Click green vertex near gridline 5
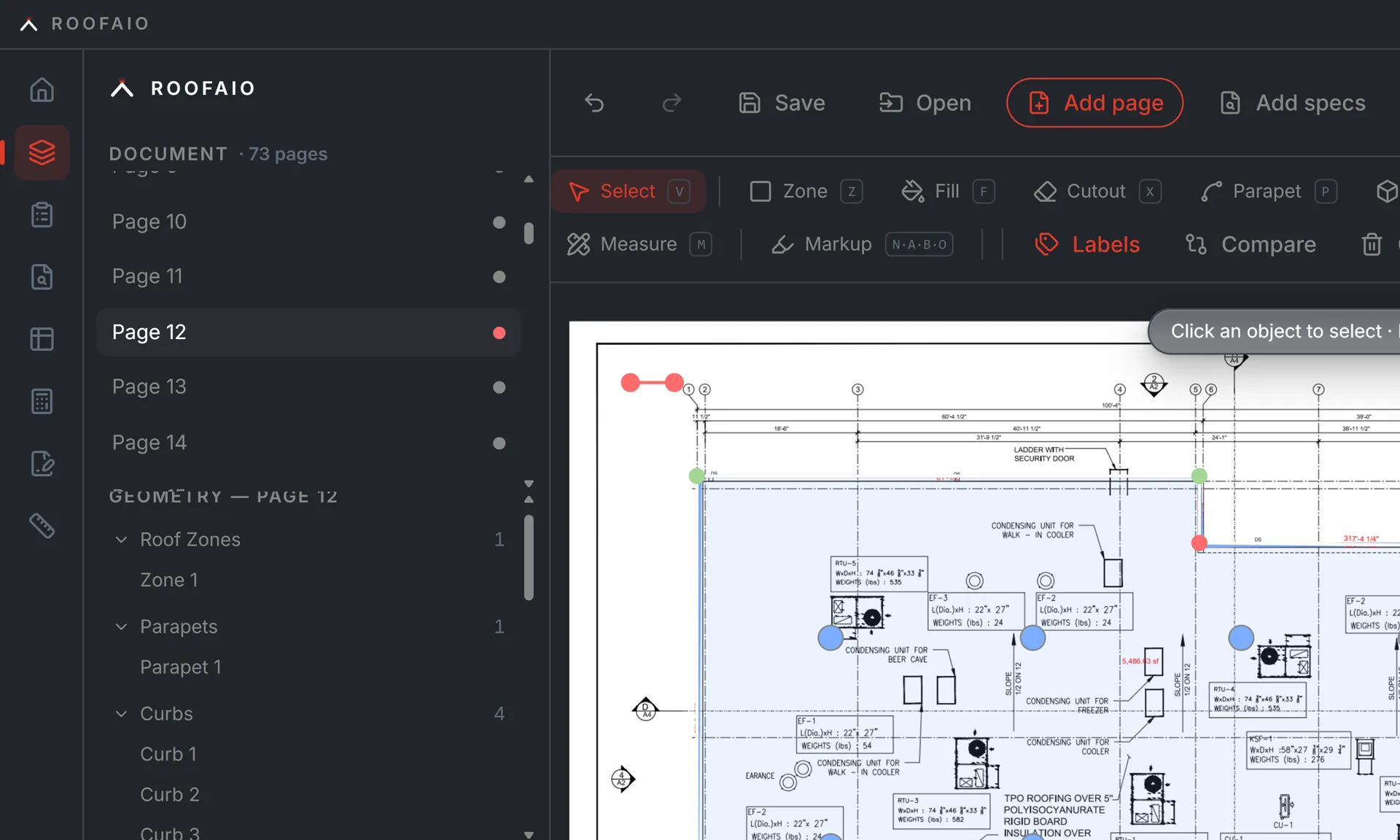This screenshot has height=840, width=1400. pos(1199,476)
